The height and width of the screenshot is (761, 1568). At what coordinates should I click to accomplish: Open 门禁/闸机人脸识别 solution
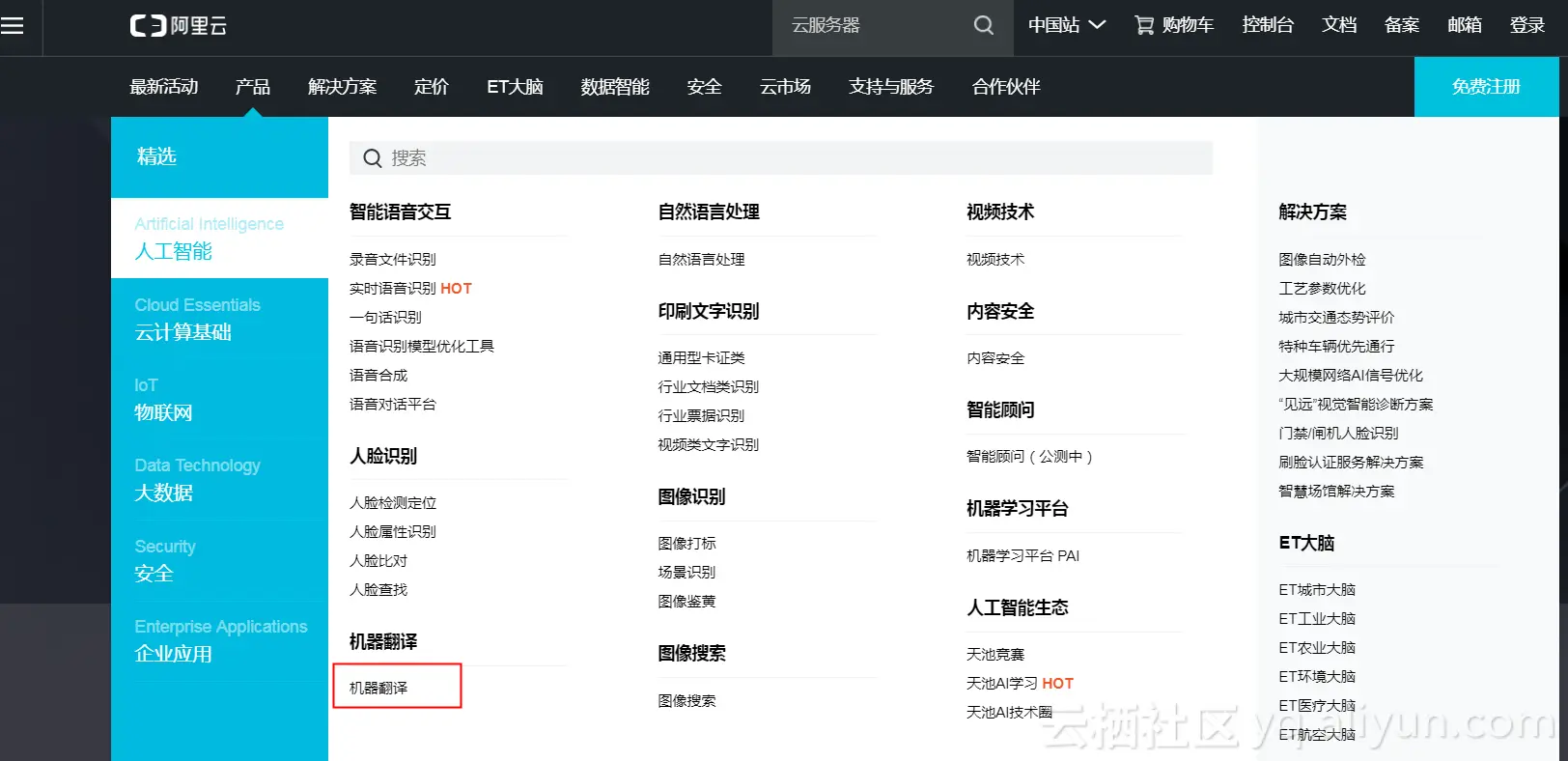(x=1338, y=434)
